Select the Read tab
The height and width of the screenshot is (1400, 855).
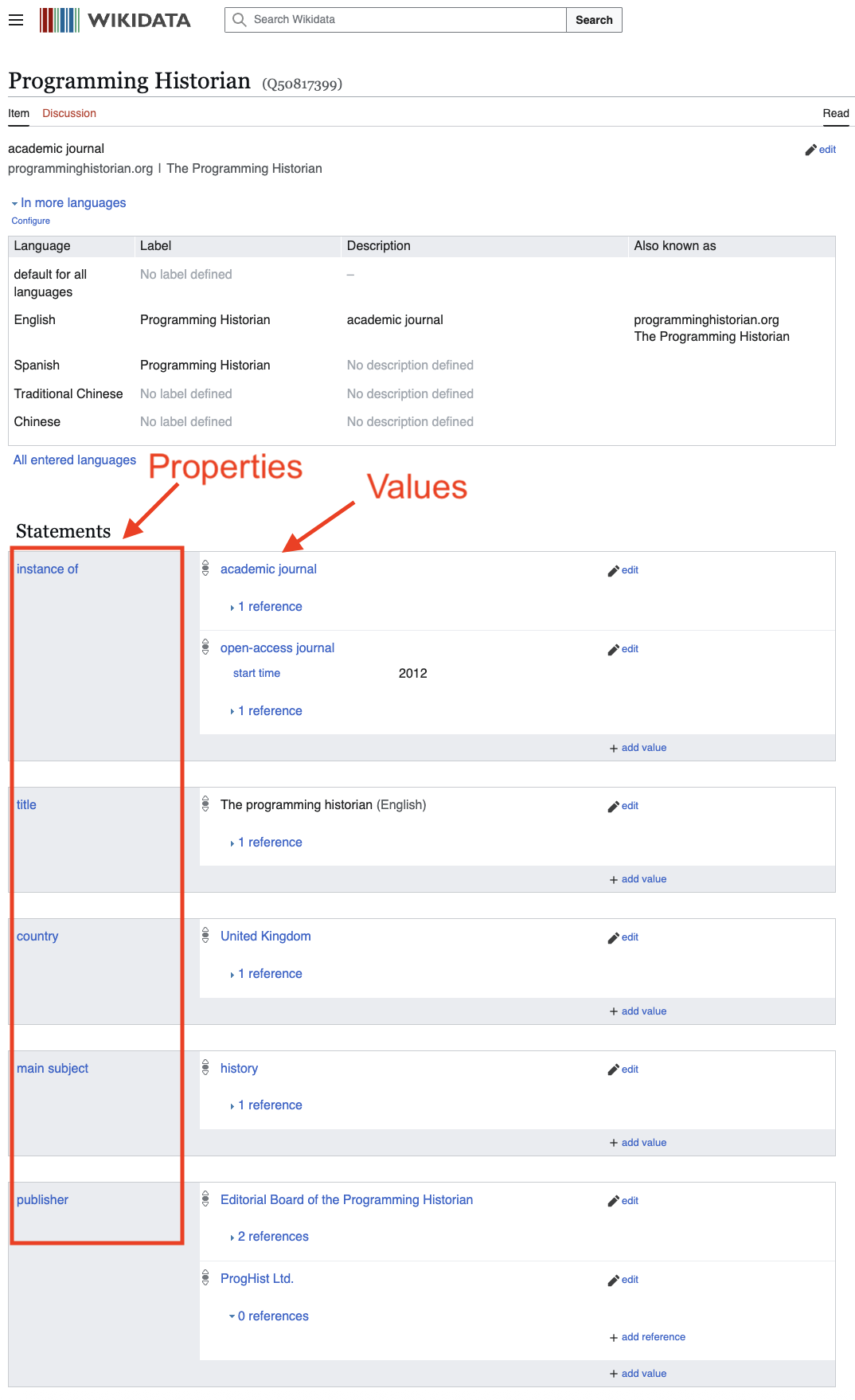coord(836,113)
